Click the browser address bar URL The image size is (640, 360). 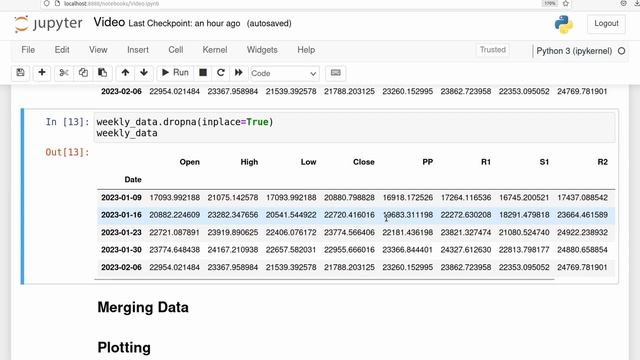[111, 3]
